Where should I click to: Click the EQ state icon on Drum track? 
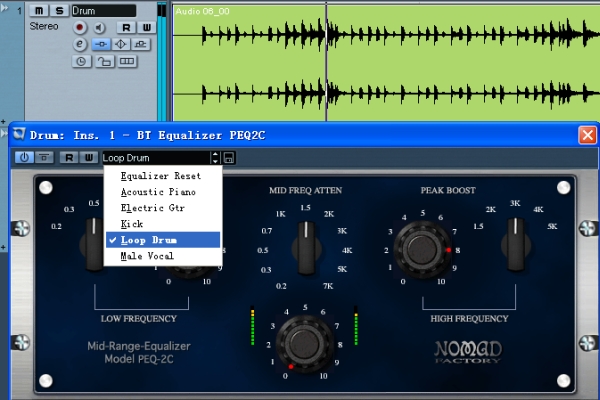[121, 44]
